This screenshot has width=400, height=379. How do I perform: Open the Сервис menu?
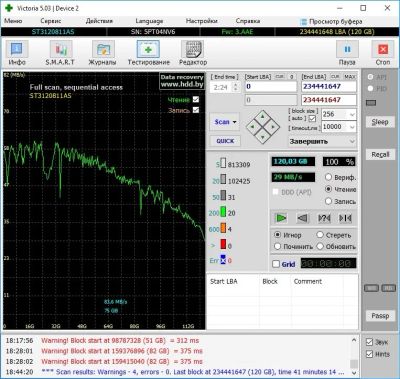pos(51,21)
